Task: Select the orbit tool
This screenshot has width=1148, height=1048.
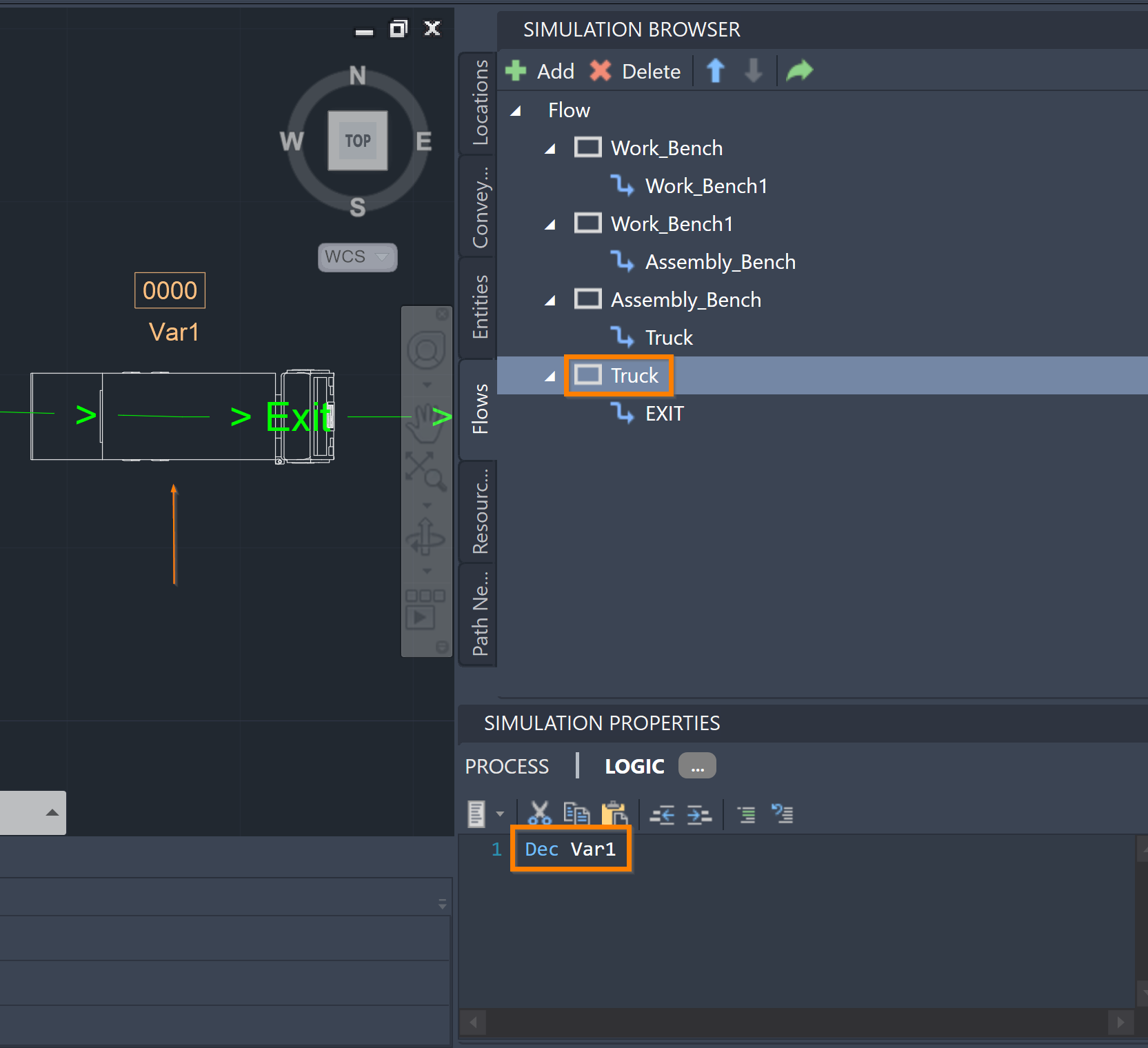Action: tap(426, 536)
